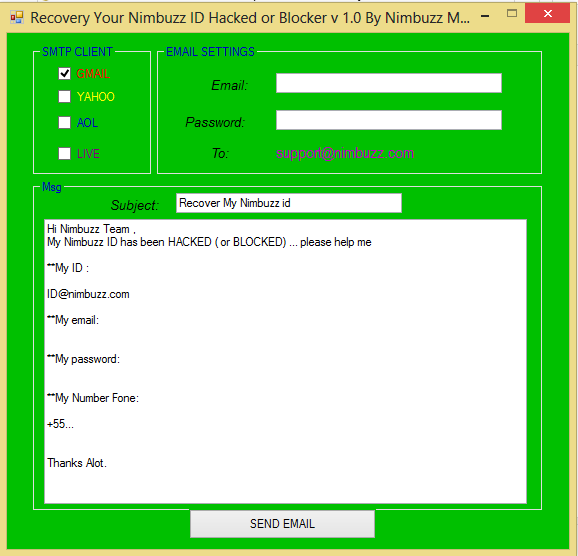578x556 pixels.
Task: Place cursor on '+55...' phone line
Action: pyautogui.click(x=60, y=424)
